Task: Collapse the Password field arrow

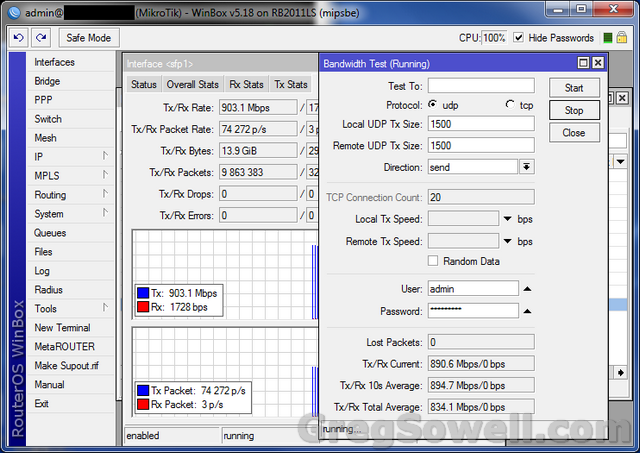Action: 527,311
